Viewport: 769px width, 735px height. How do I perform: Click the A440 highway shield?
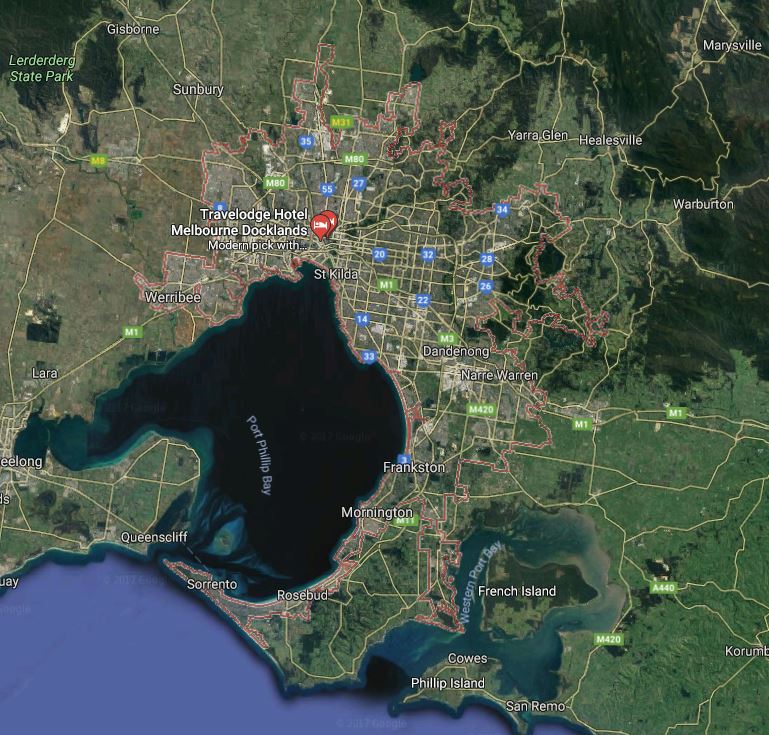662,588
